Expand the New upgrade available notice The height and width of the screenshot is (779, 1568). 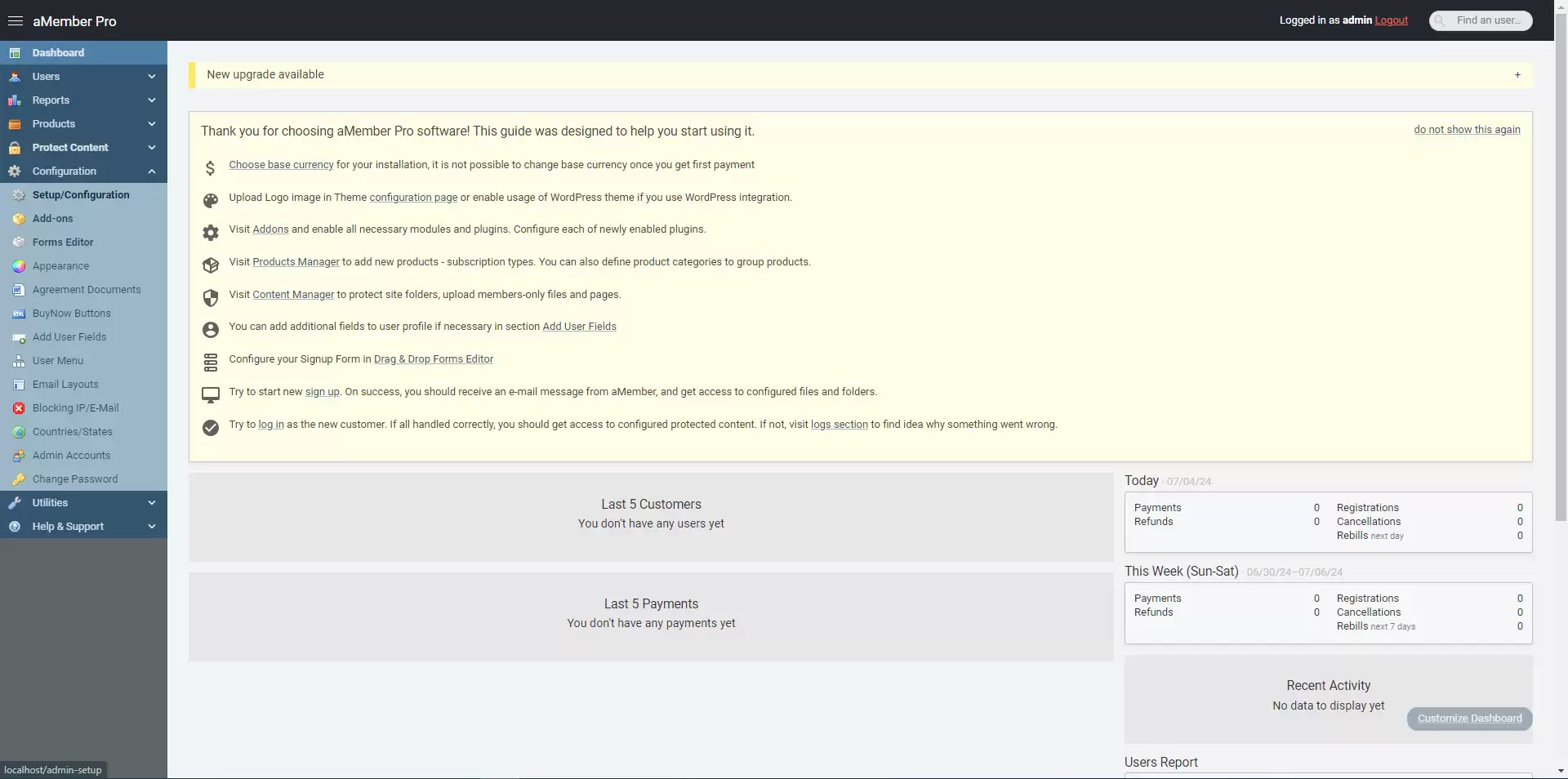(x=1517, y=75)
